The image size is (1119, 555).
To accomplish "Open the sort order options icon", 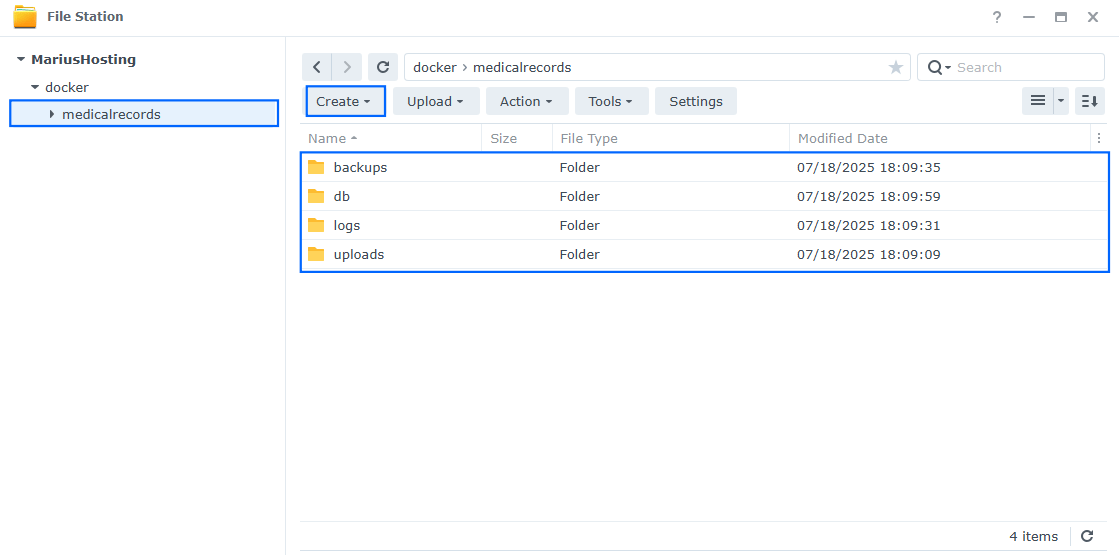I will (1090, 101).
